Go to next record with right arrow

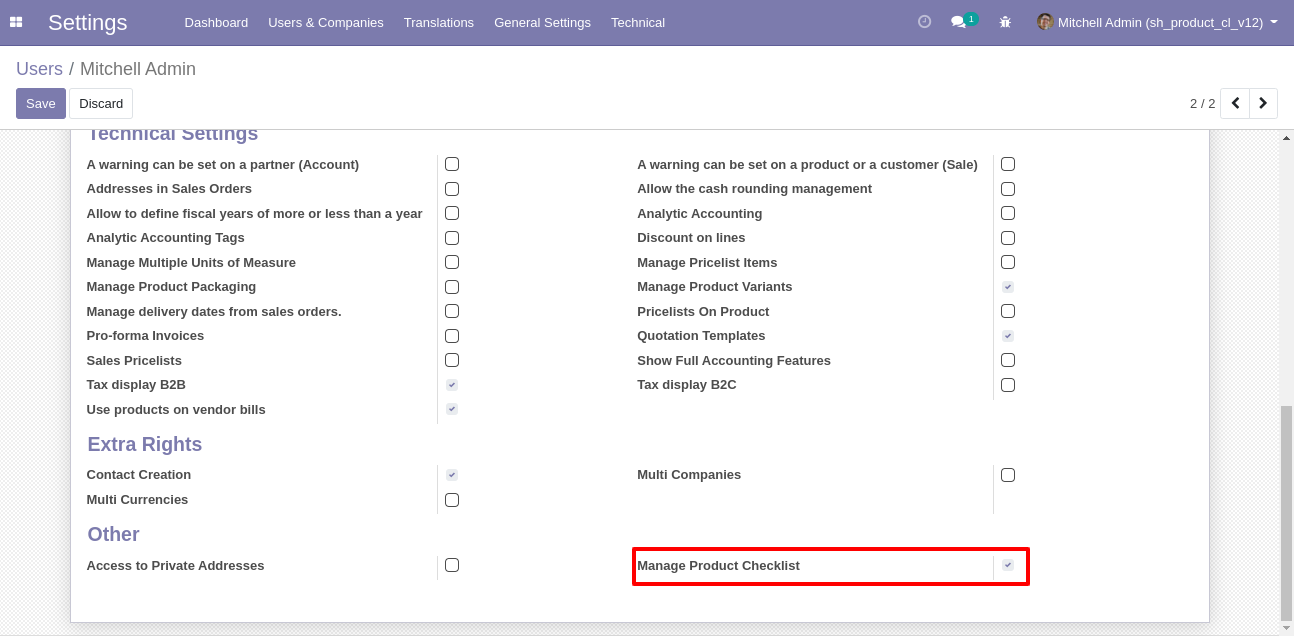(1263, 103)
